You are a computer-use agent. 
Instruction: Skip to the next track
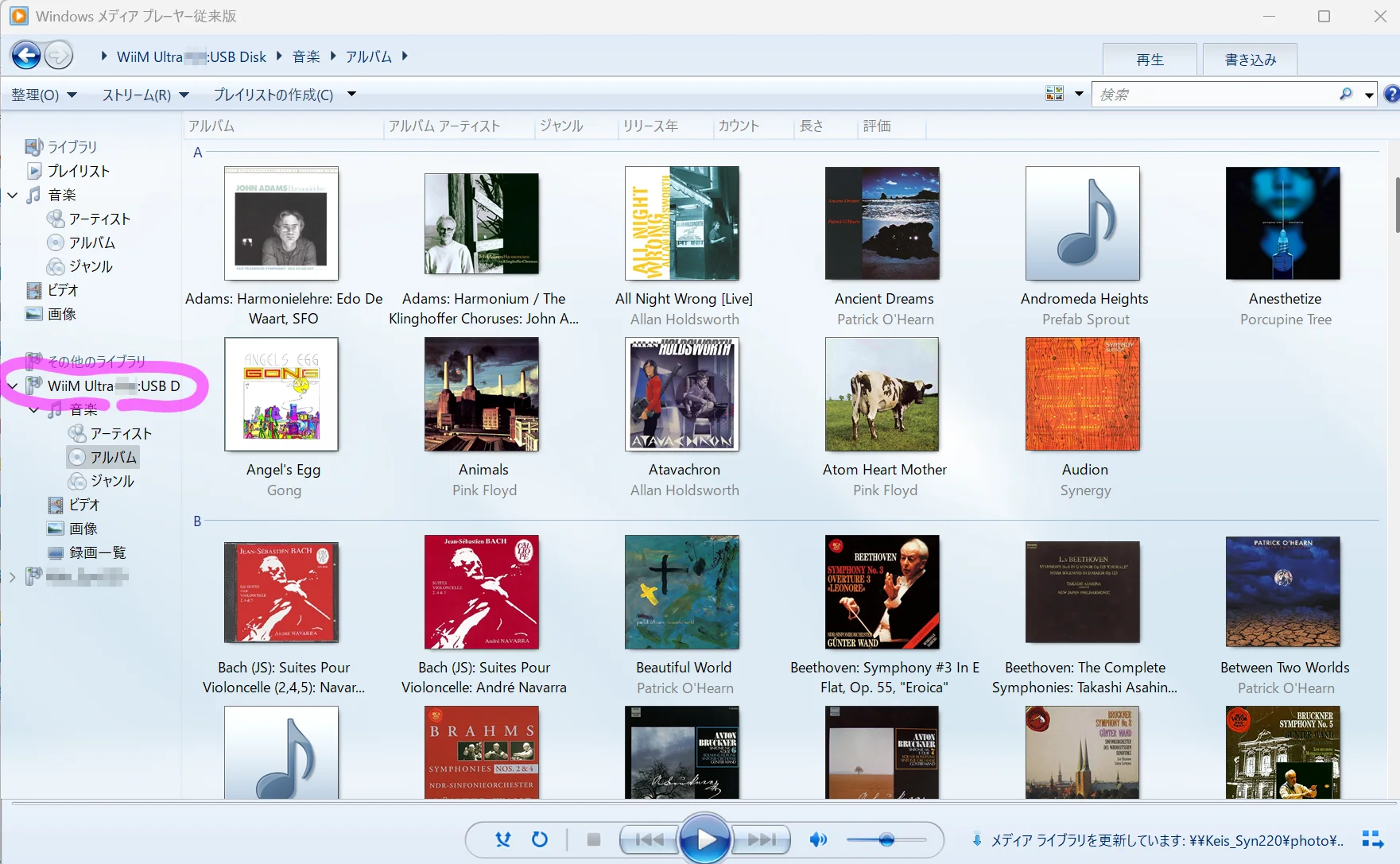click(x=762, y=839)
